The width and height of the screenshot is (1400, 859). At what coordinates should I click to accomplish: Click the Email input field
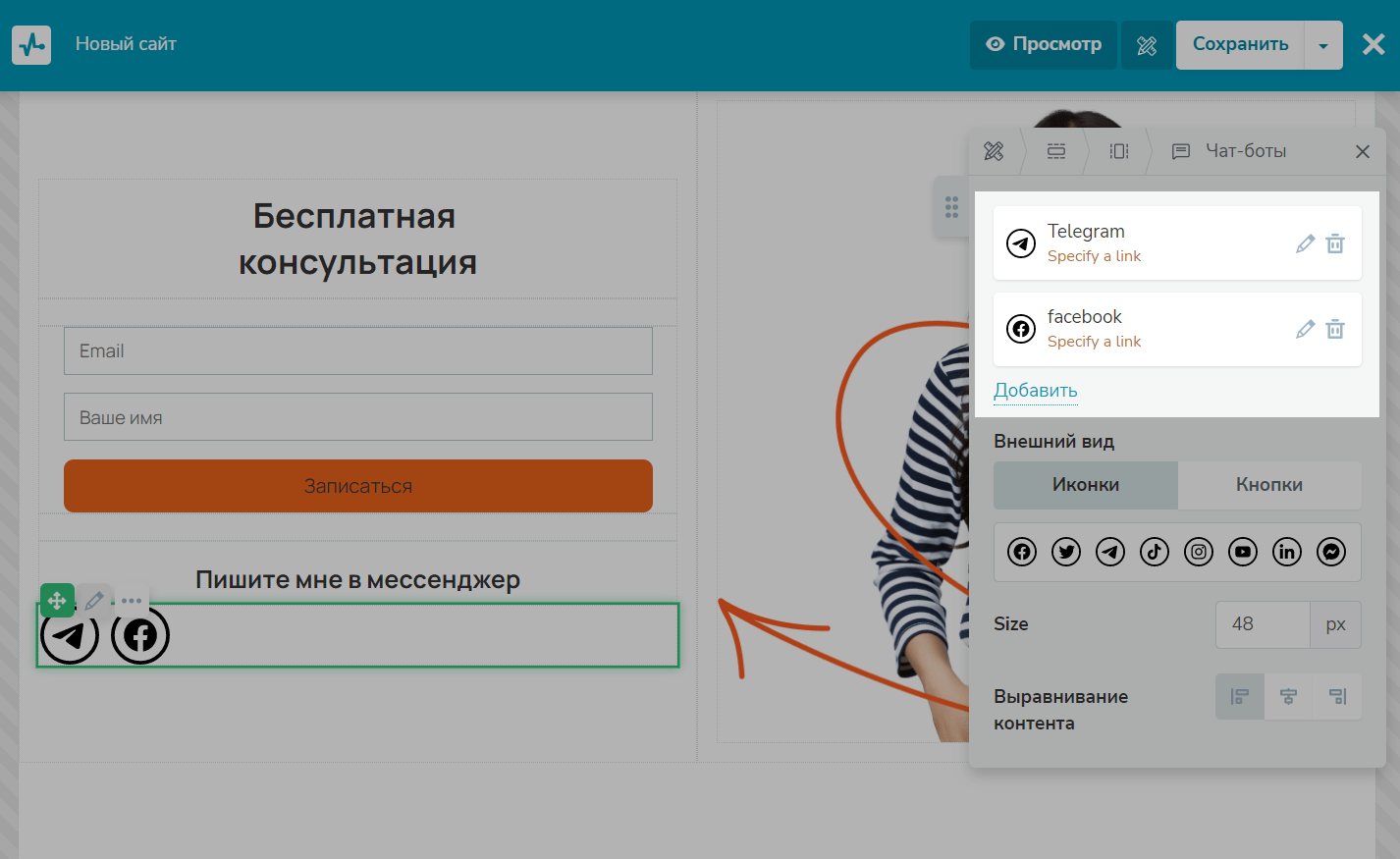(358, 351)
